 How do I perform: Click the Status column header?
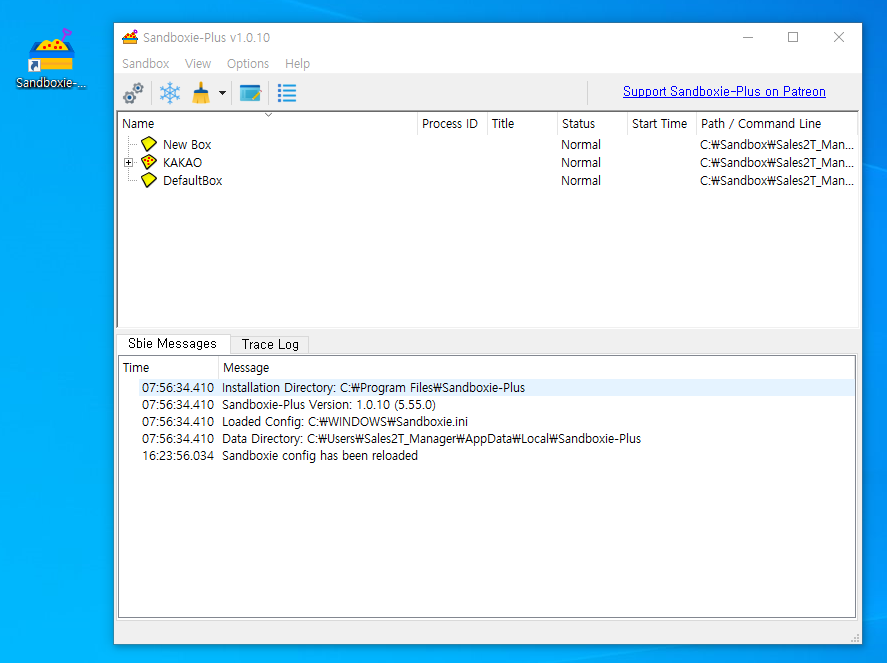pyautogui.click(x=592, y=123)
